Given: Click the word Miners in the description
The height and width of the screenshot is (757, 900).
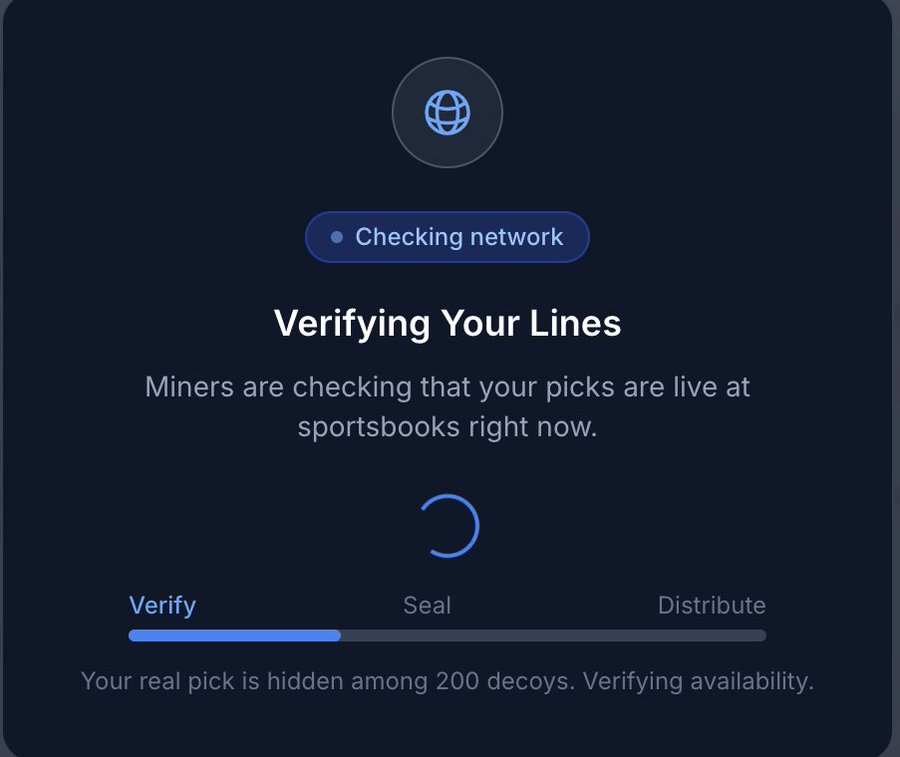Looking at the screenshot, I should [189, 386].
